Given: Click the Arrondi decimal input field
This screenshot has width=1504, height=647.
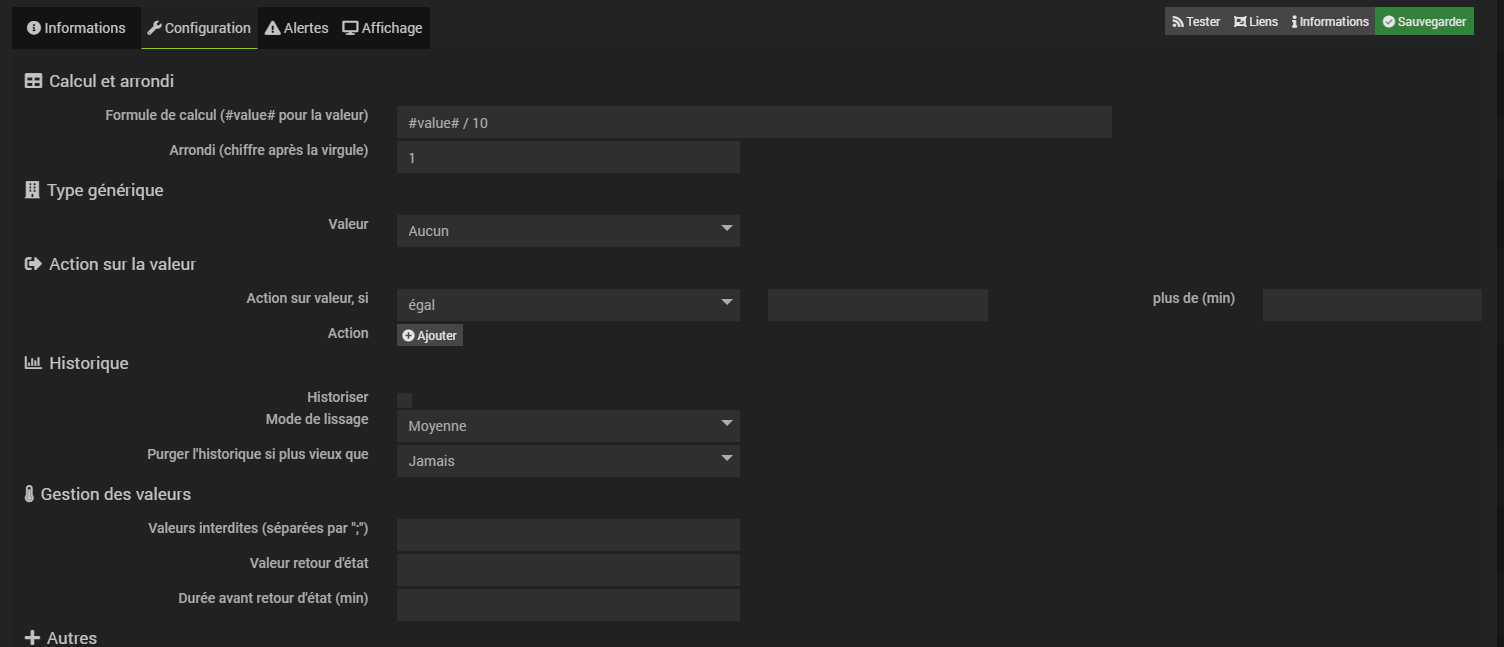Looking at the screenshot, I should click(568, 157).
